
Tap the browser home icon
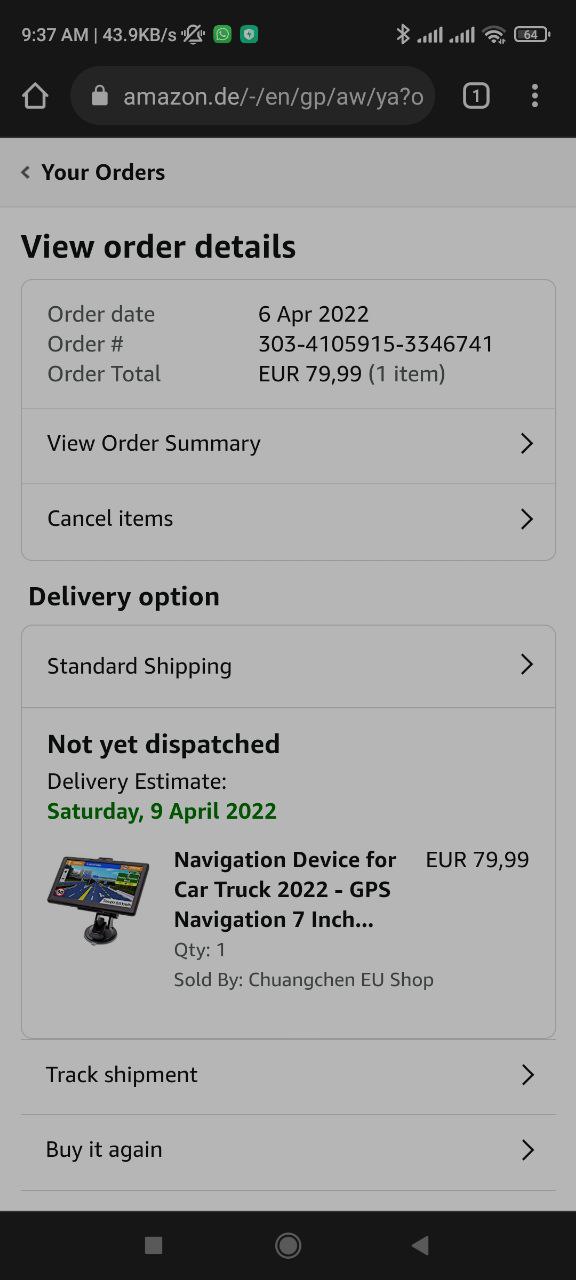[x=35, y=96]
